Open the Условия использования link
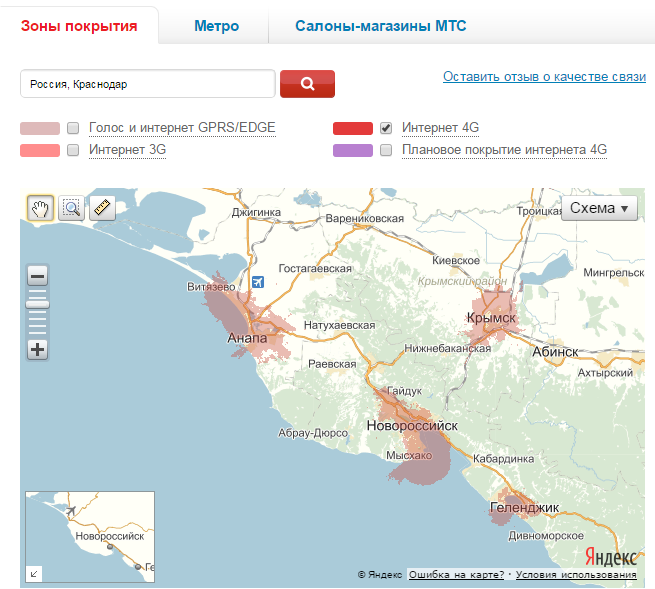Screen dimensions: 655x589 (576, 574)
